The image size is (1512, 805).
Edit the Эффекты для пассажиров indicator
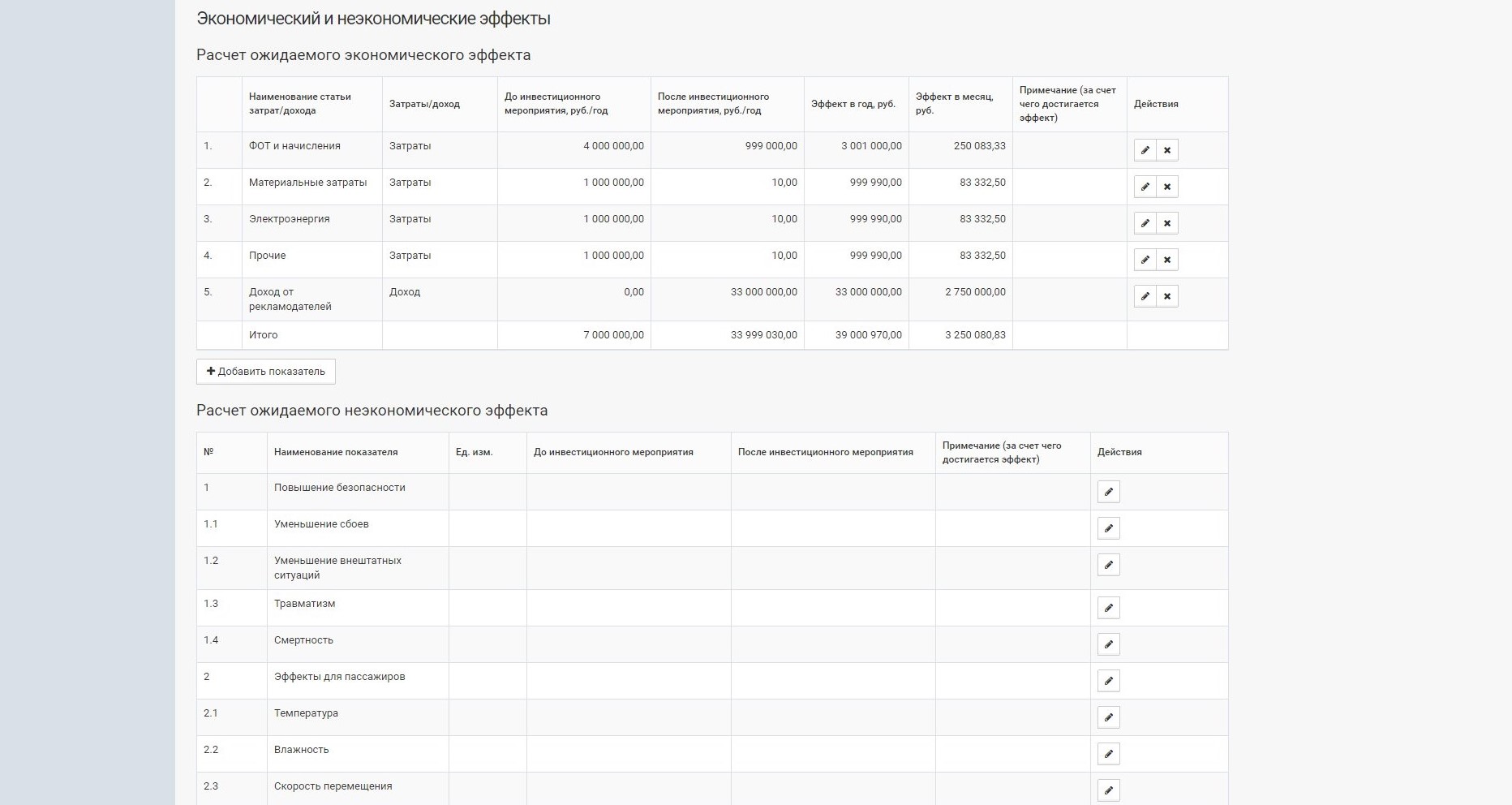pyautogui.click(x=1109, y=681)
